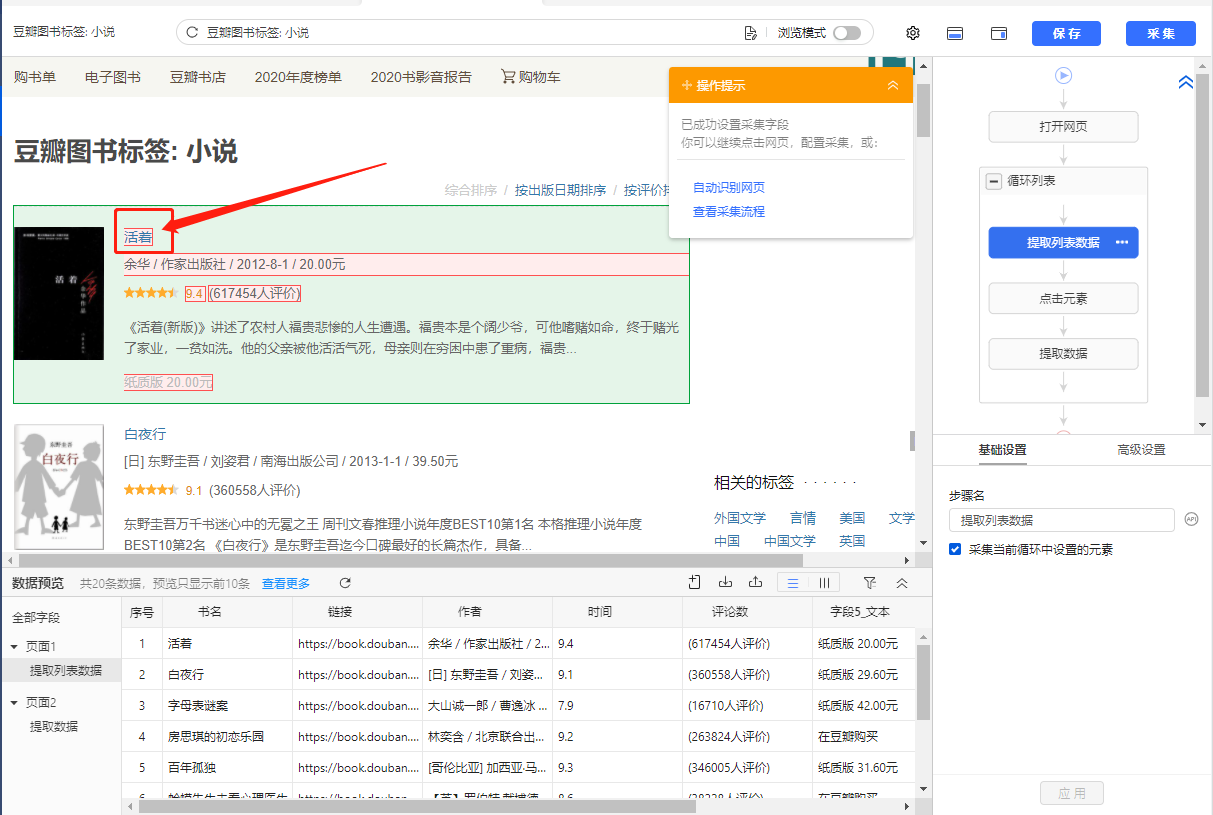Screen dimensions: 1213x815
Task: Open the 购书单 menu item
Action: coord(35,77)
